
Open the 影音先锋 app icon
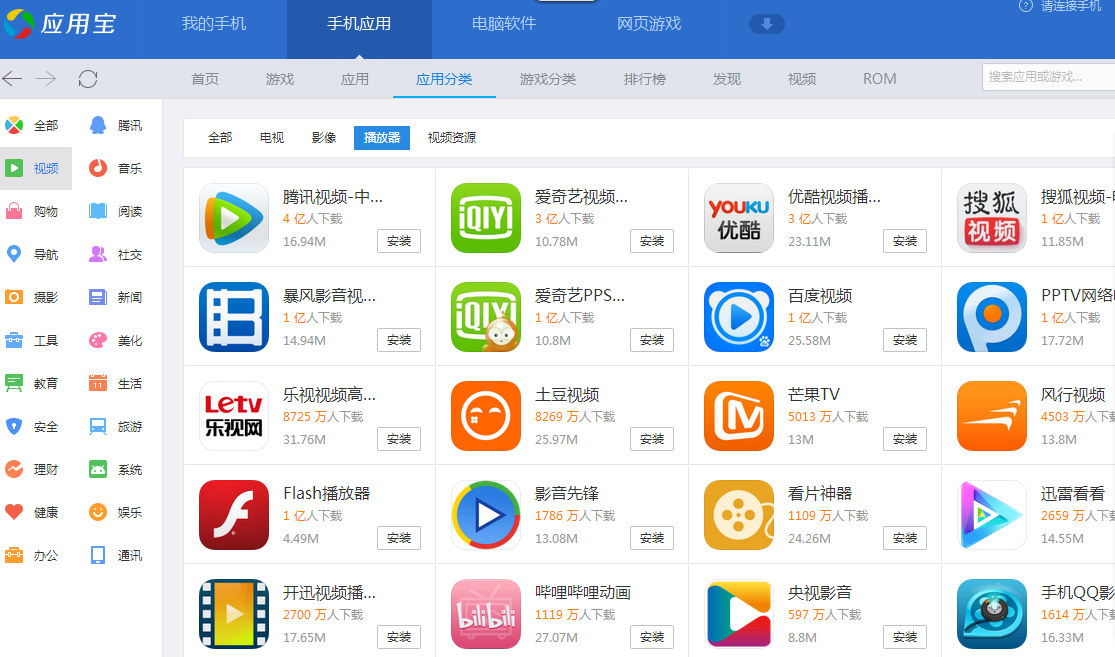tap(486, 515)
